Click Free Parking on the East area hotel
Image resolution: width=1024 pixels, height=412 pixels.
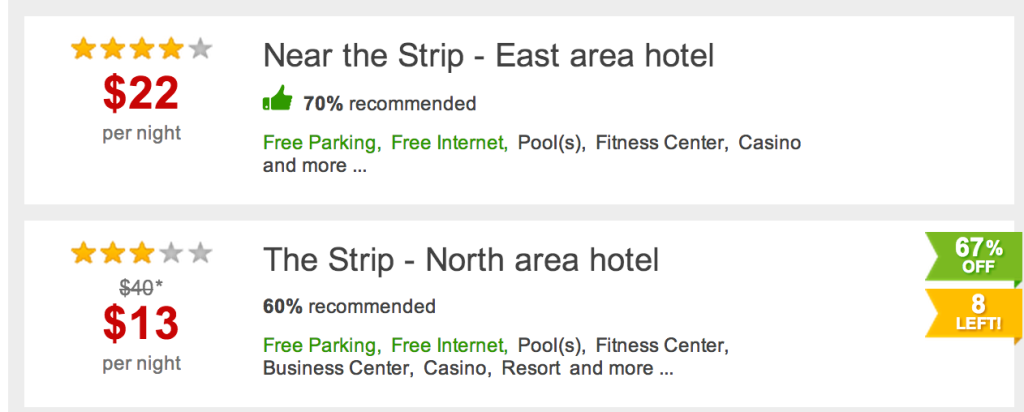(x=322, y=142)
